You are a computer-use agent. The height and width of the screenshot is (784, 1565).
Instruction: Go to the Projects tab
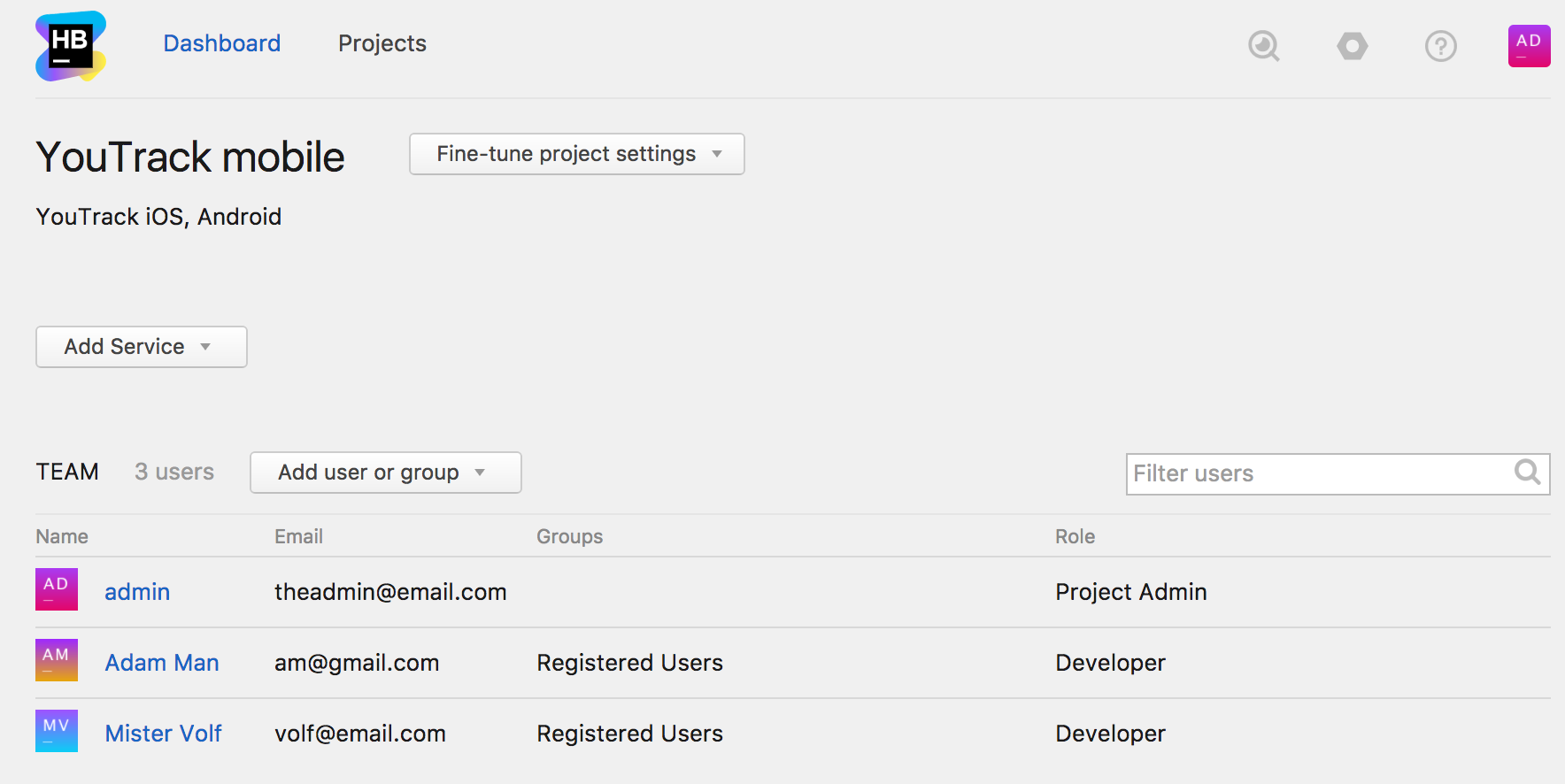pos(382,43)
